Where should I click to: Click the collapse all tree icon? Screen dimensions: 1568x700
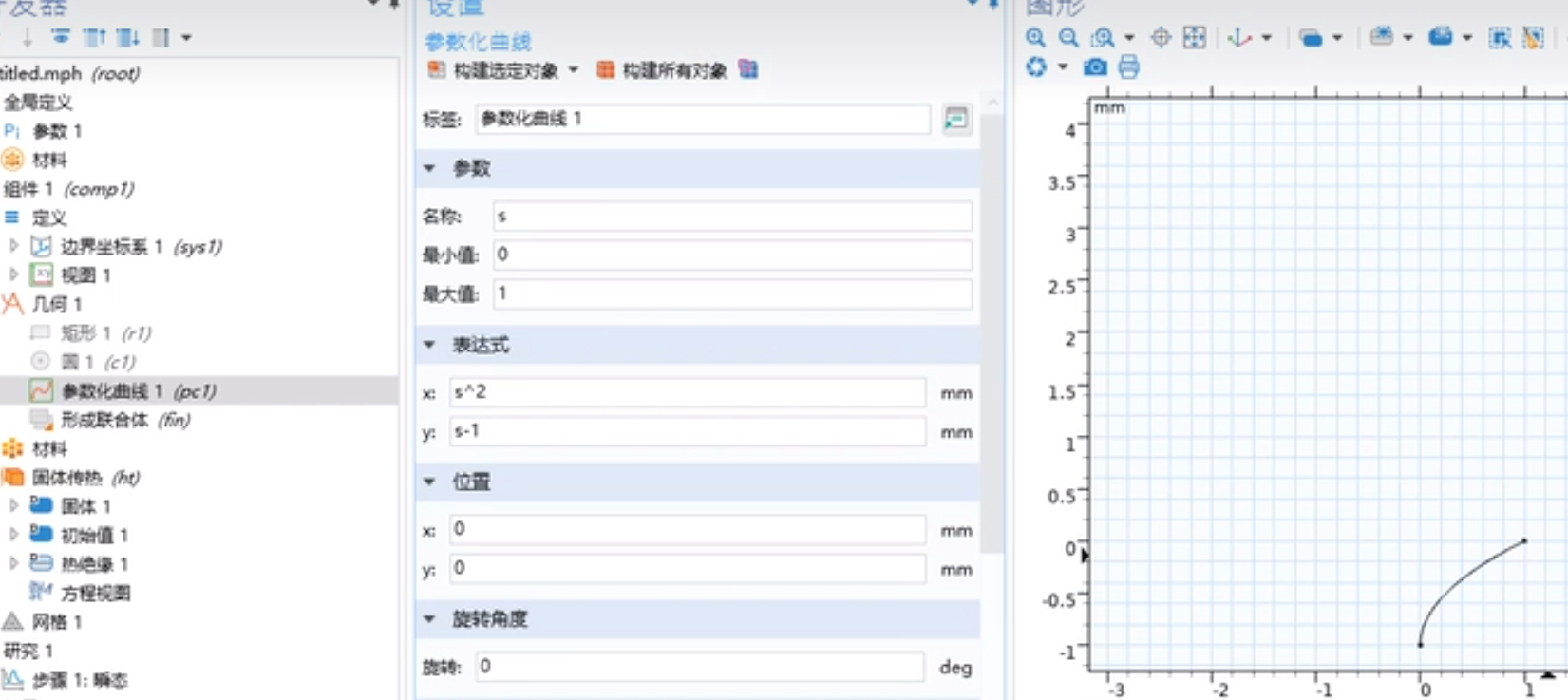point(94,37)
